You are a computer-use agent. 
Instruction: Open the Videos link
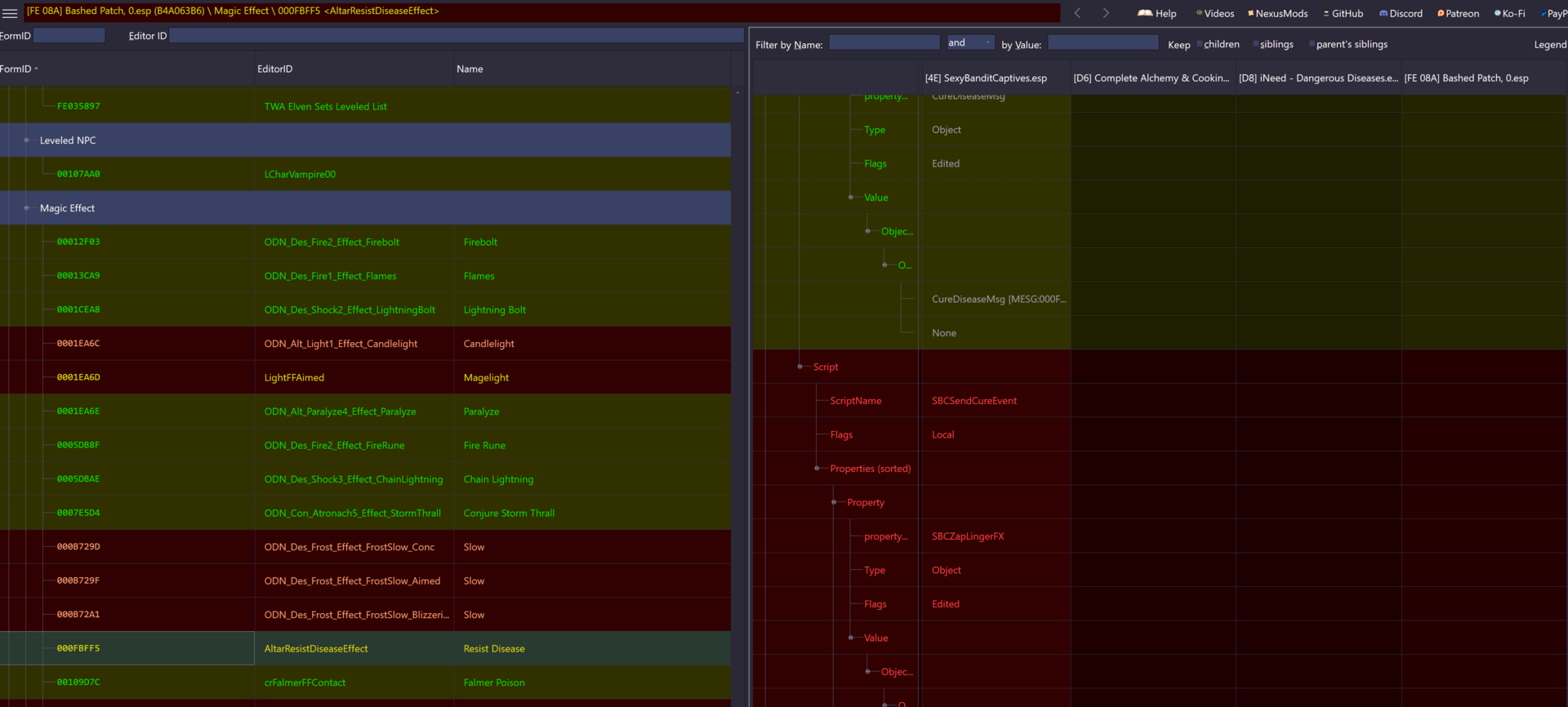click(1215, 14)
